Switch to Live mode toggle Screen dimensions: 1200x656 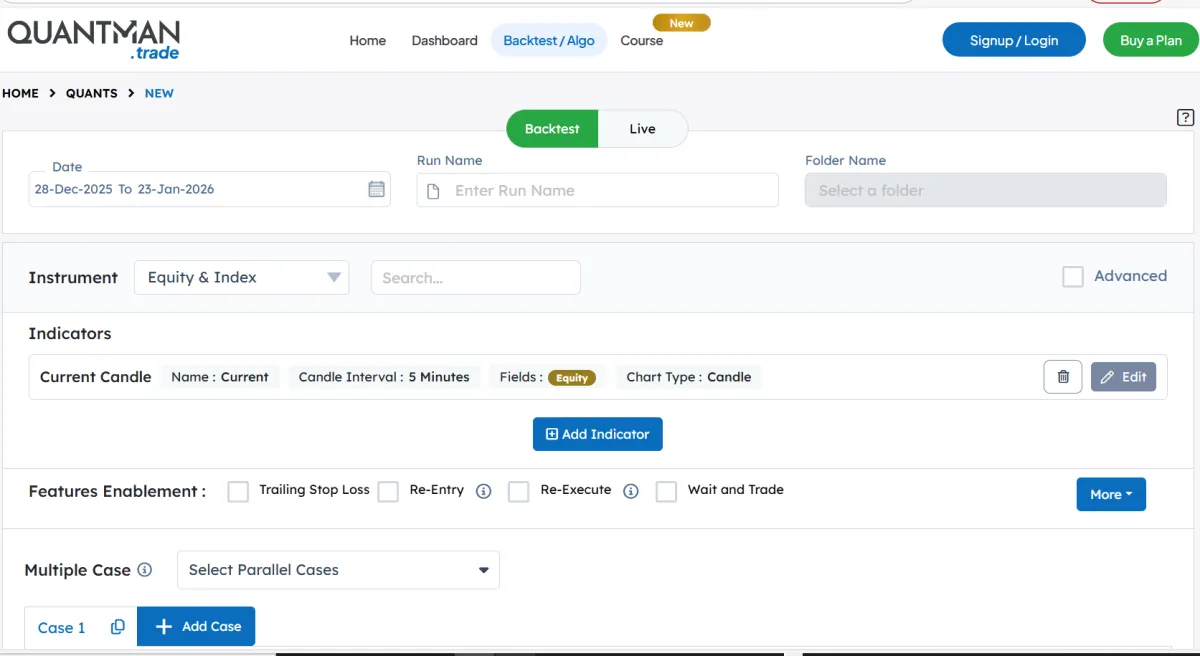pyautogui.click(x=642, y=129)
